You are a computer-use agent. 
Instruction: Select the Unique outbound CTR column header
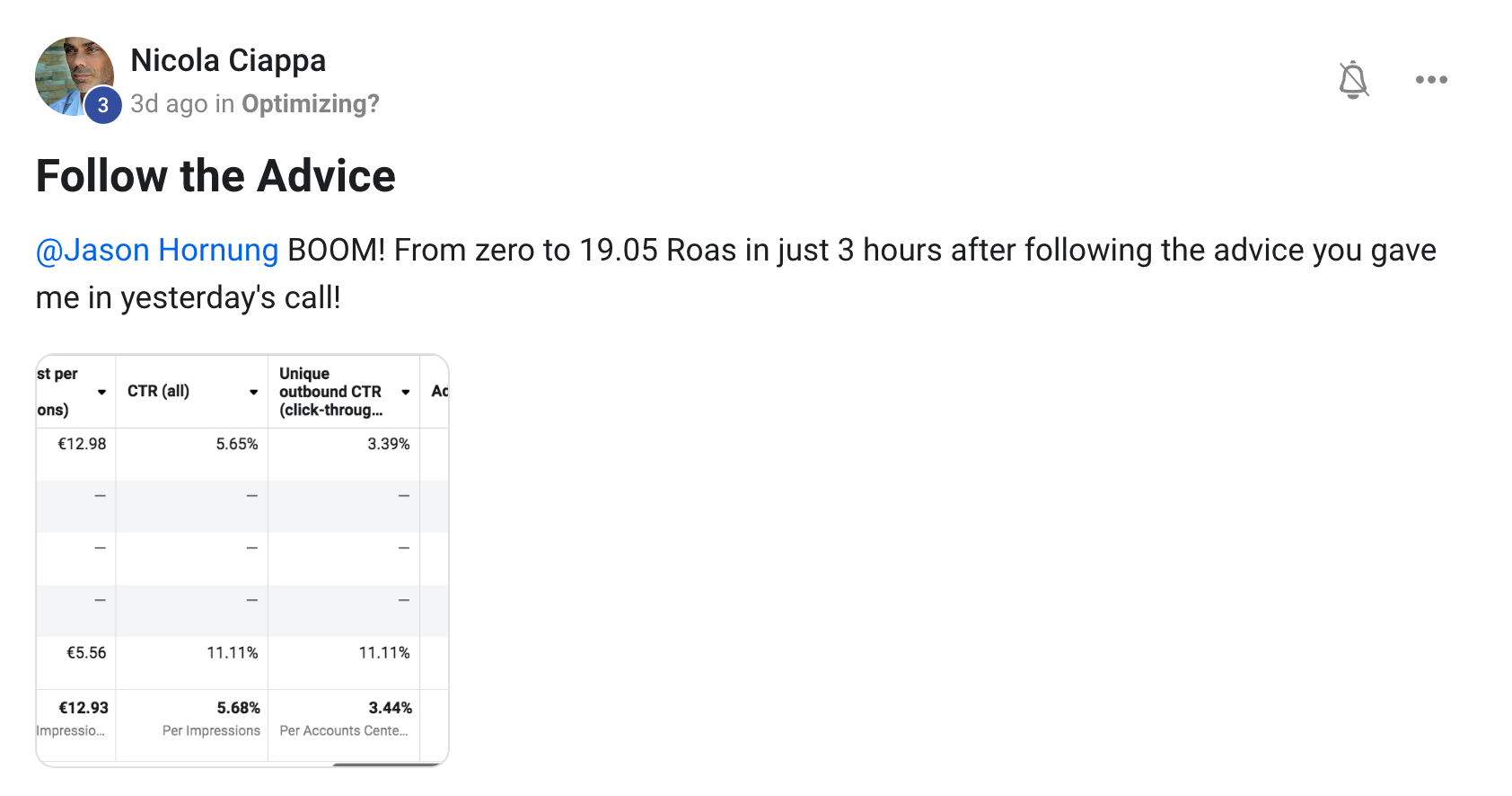330,392
